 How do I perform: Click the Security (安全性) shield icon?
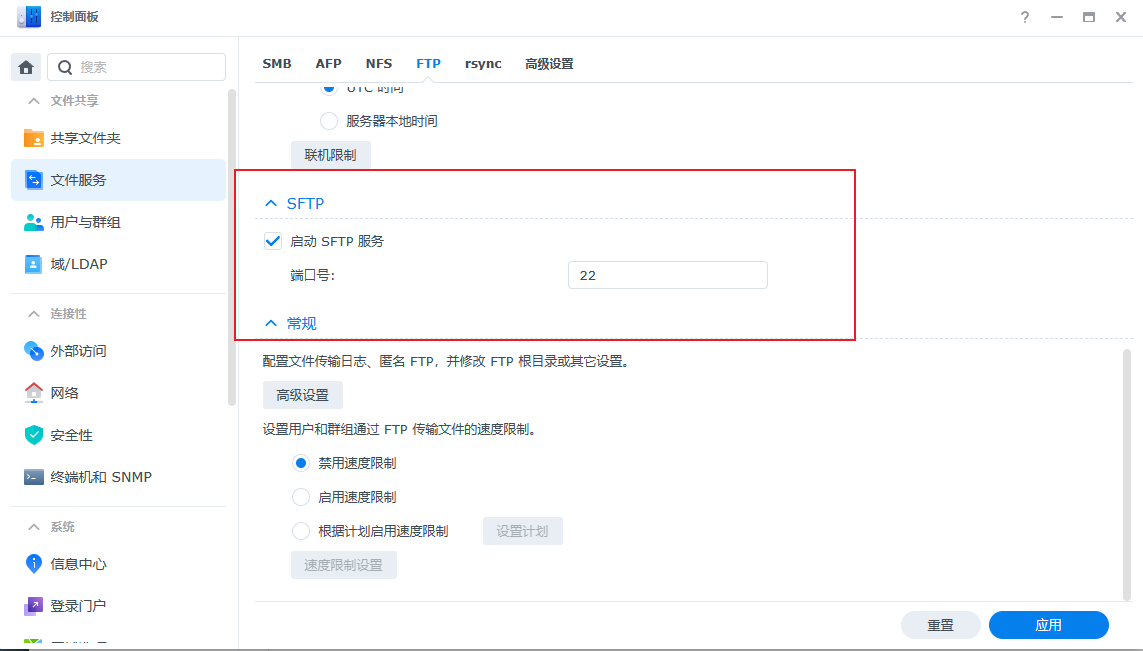click(34, 435)
